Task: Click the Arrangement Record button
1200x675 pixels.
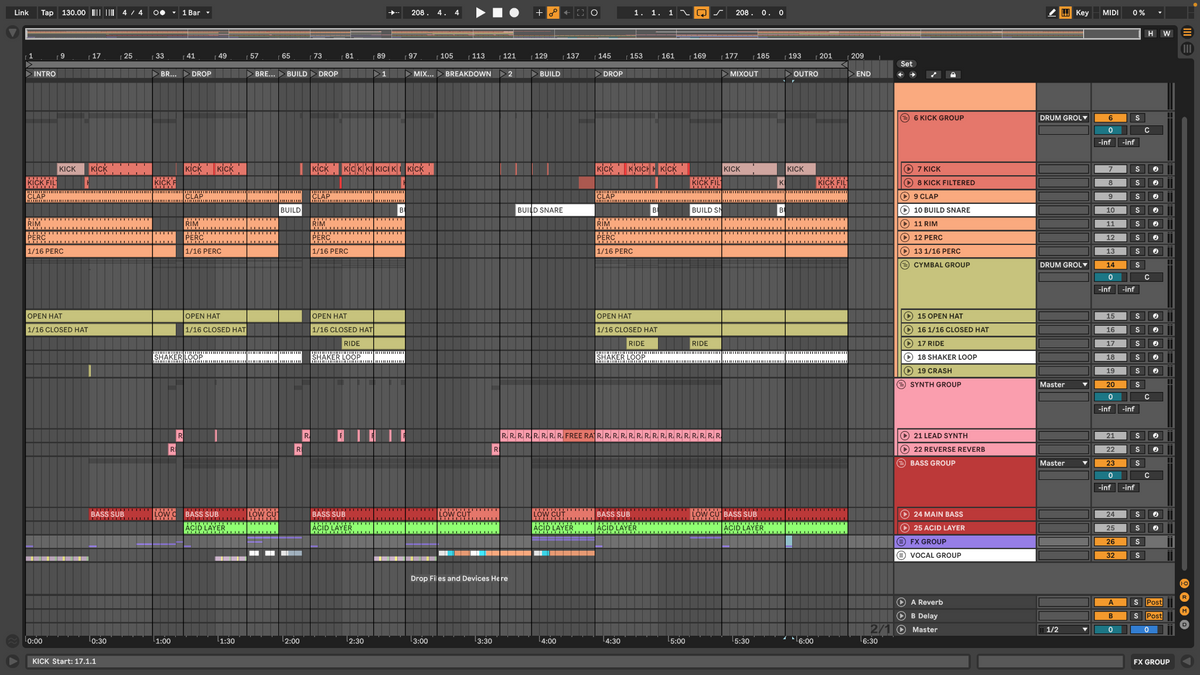Action: coord(514,13)
